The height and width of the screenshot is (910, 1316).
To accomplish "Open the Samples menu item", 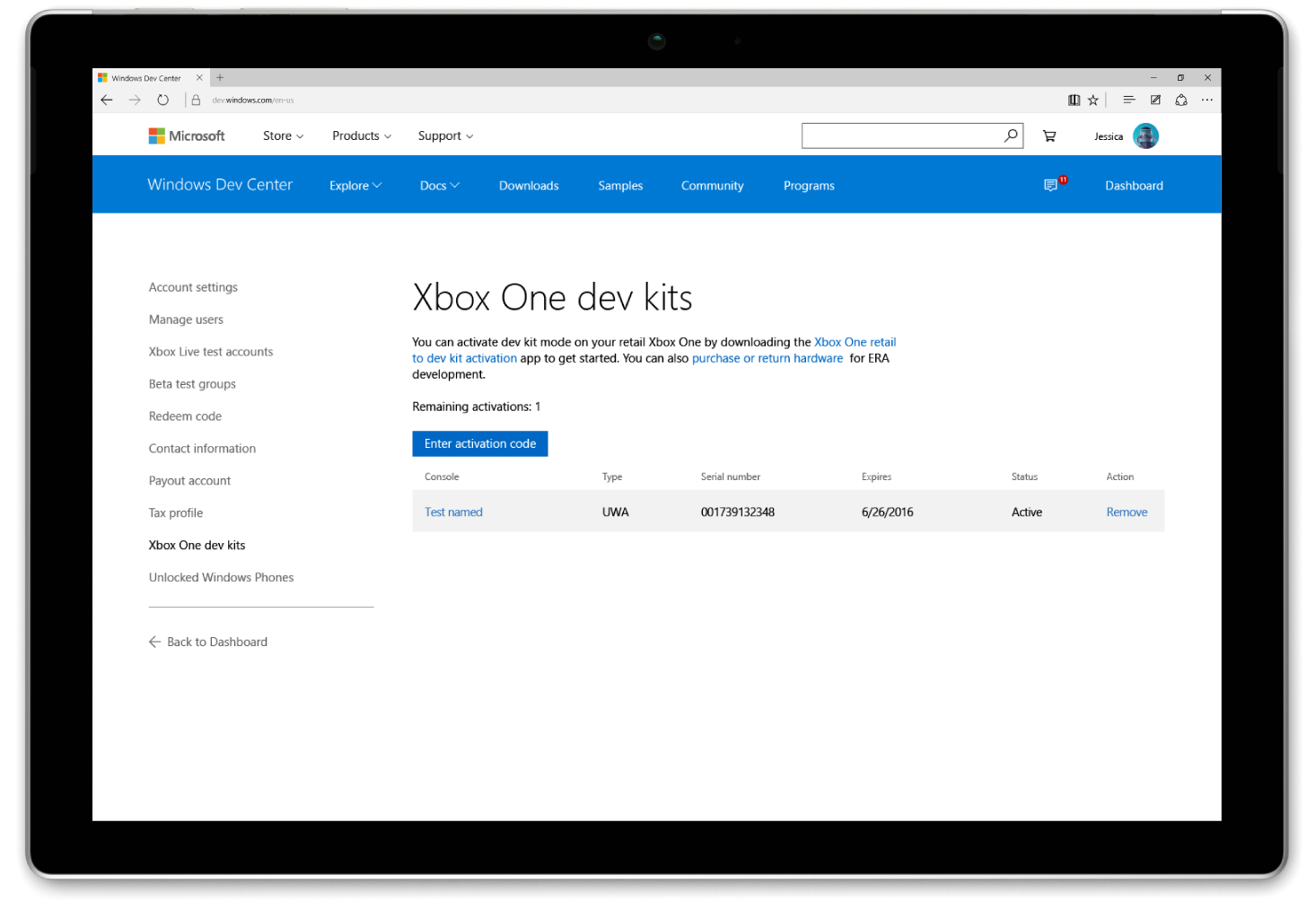I will click(x=620, y=185).
